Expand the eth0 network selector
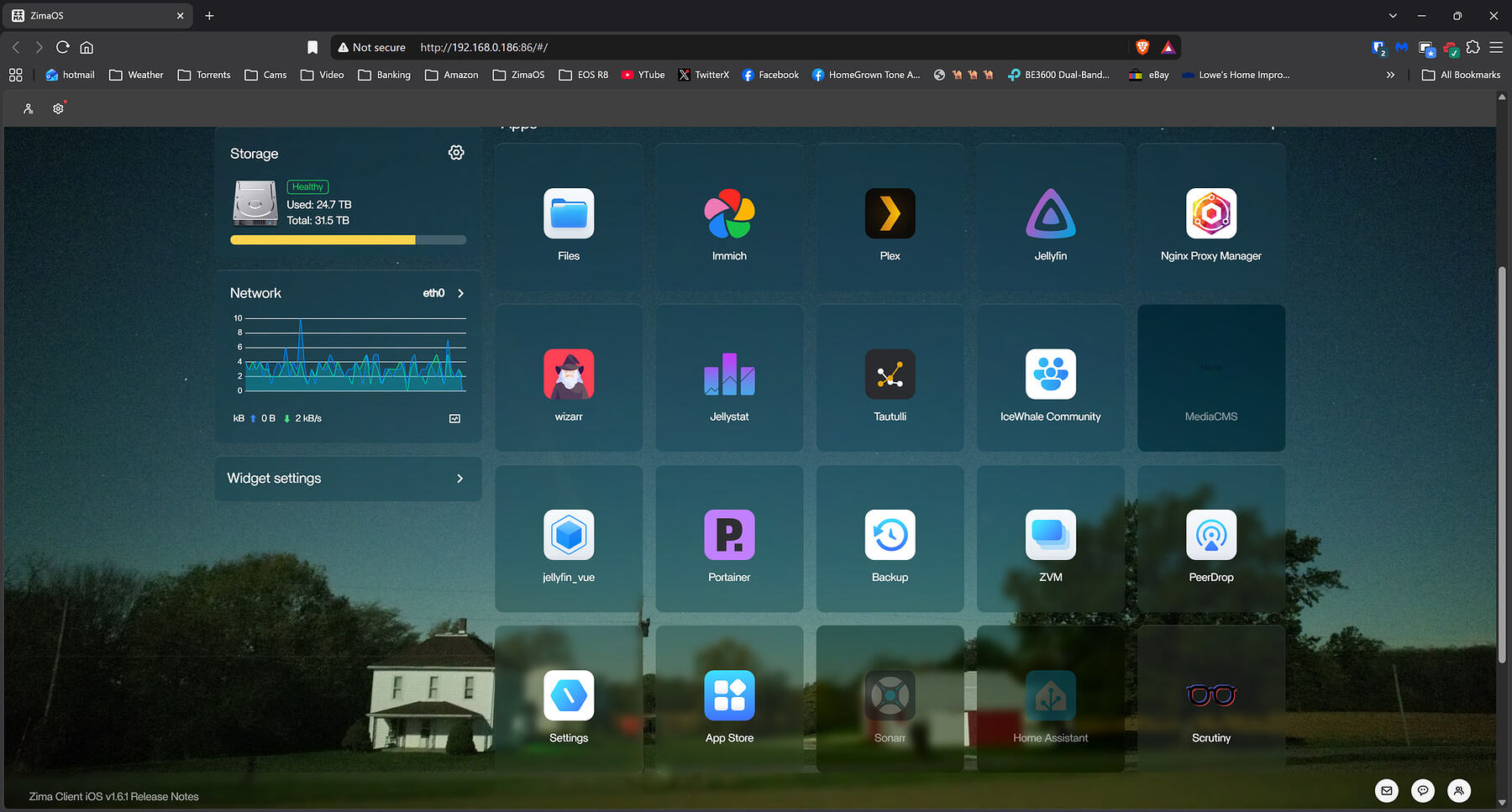This screenshot has height=812, width=1512. pos(444,293)
